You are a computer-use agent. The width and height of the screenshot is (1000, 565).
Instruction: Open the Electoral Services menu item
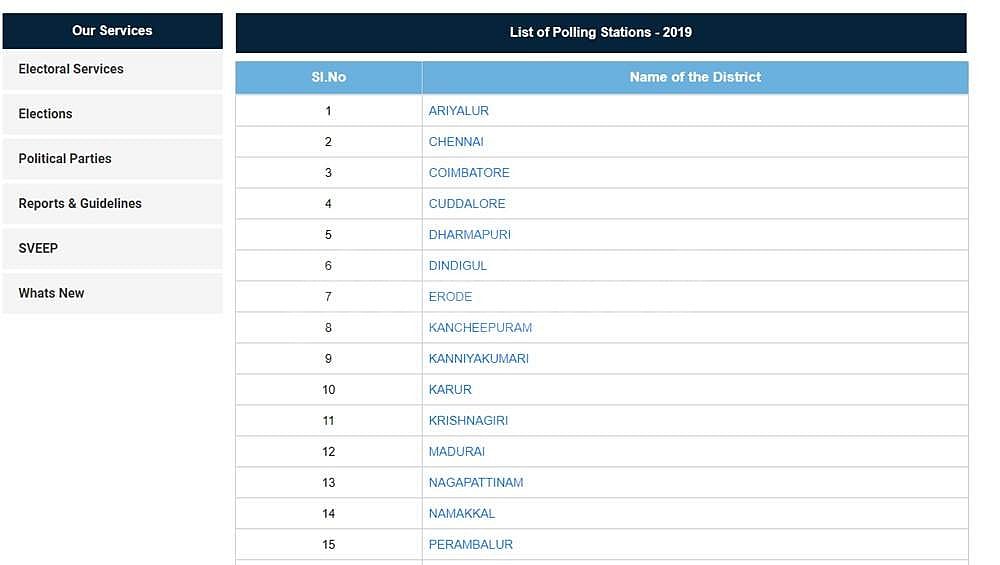71,69
